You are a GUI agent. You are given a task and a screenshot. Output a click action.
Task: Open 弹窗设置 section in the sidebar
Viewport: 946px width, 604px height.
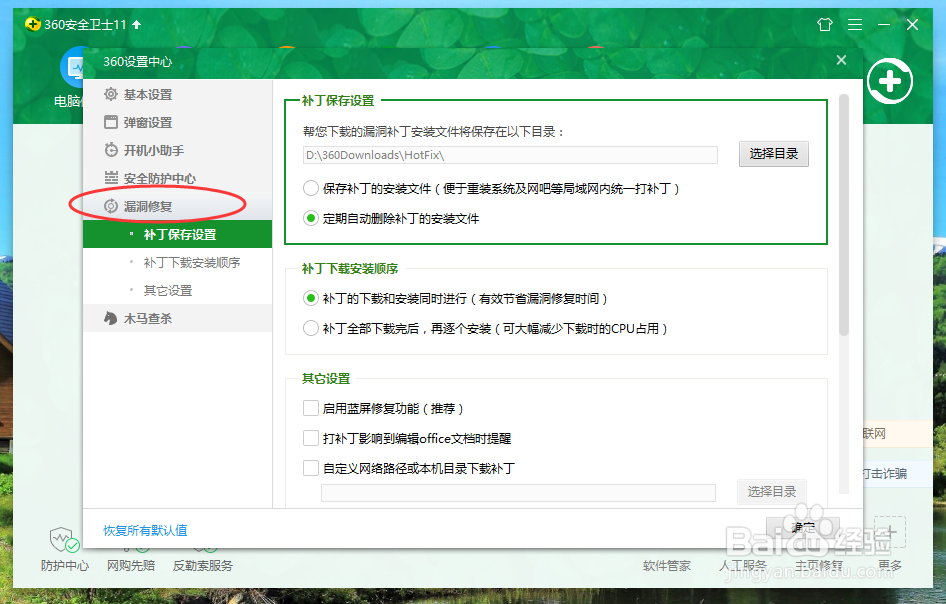[177, 122]
